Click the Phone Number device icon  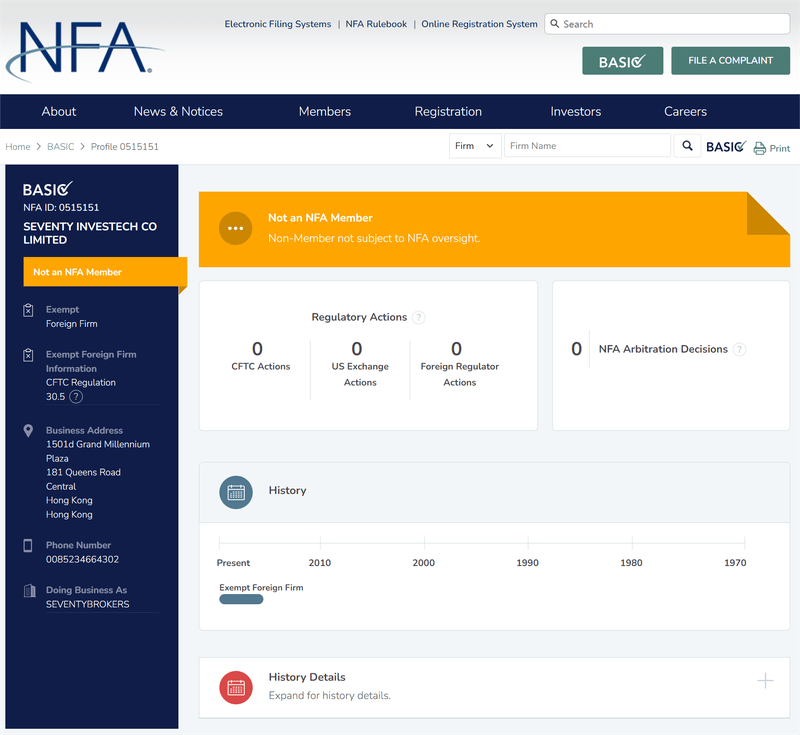tap(28, 545)
